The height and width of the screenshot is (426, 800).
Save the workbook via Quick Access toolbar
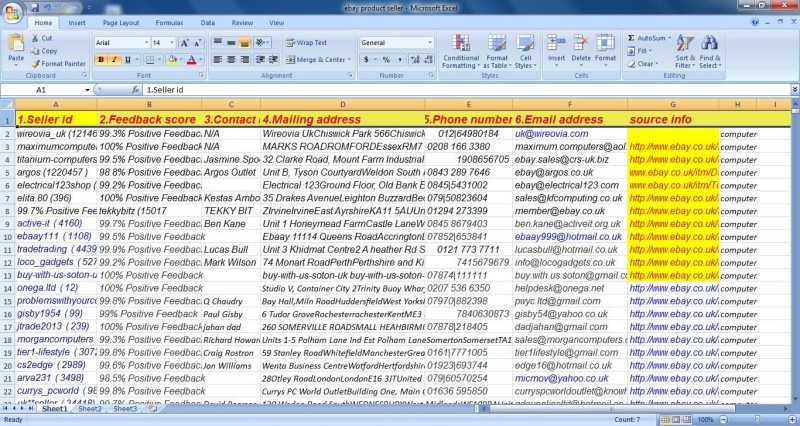pyautogui.click(x=35, y=8)
